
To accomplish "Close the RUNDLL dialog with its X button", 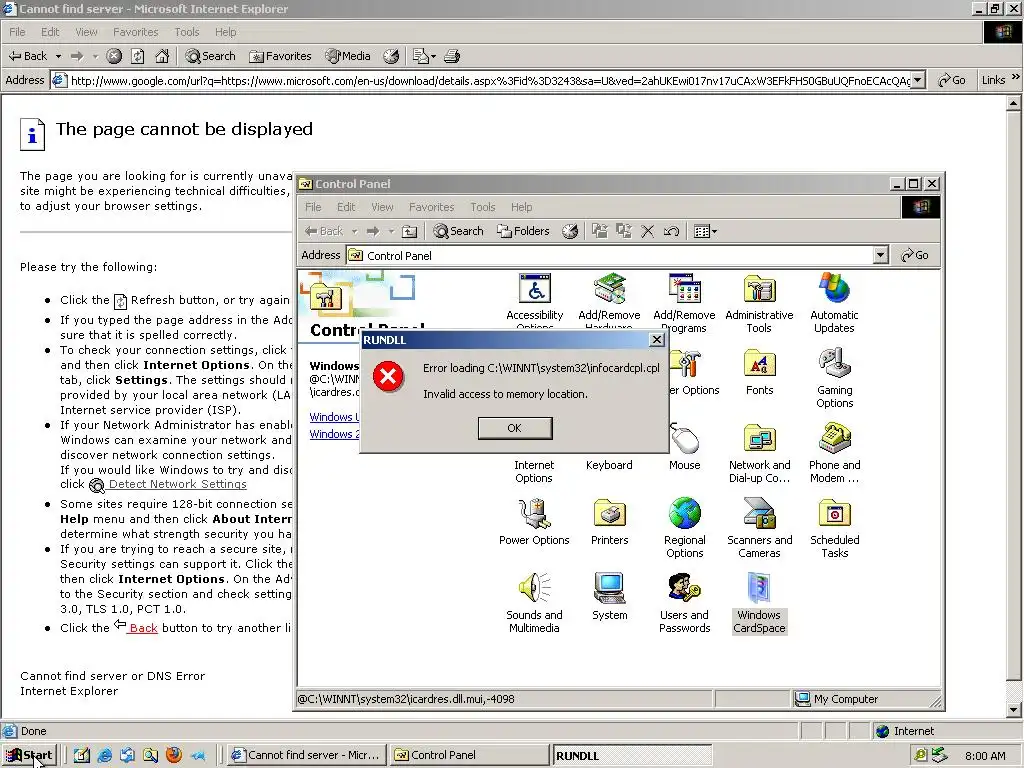I will [656, 340].
